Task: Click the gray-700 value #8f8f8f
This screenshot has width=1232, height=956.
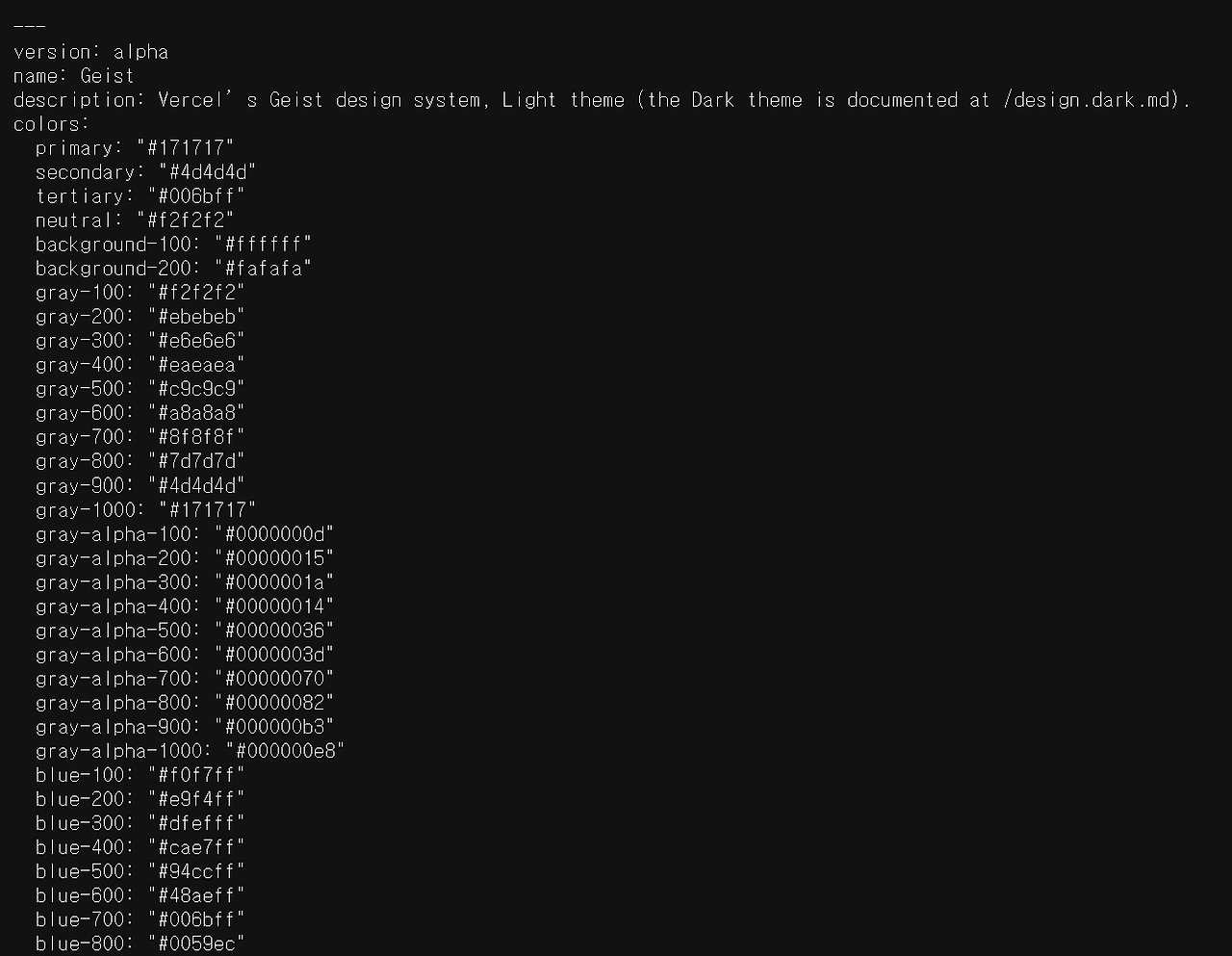Action: click(x=196, y=437)
